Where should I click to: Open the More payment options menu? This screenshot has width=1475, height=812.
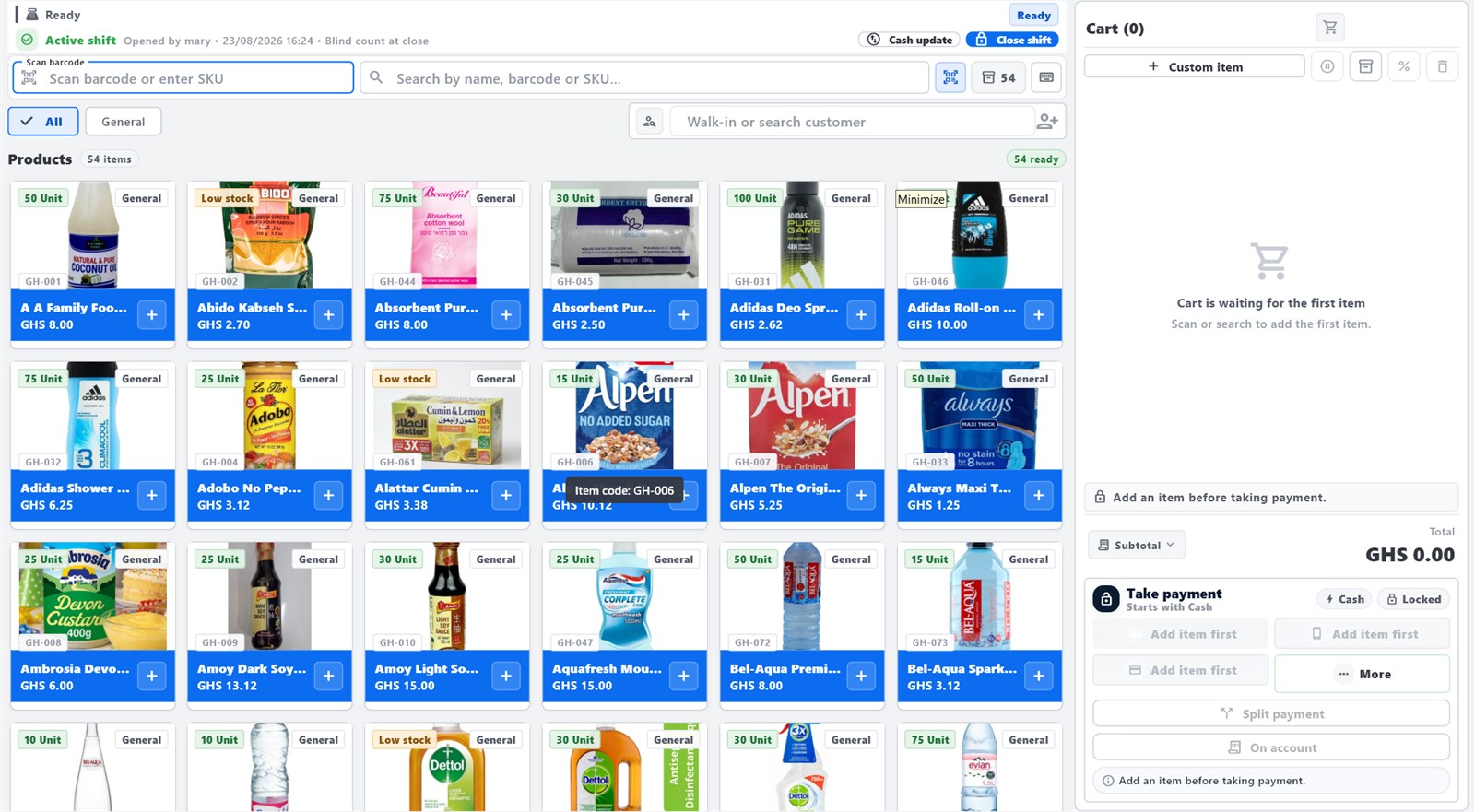[1363, 674]
